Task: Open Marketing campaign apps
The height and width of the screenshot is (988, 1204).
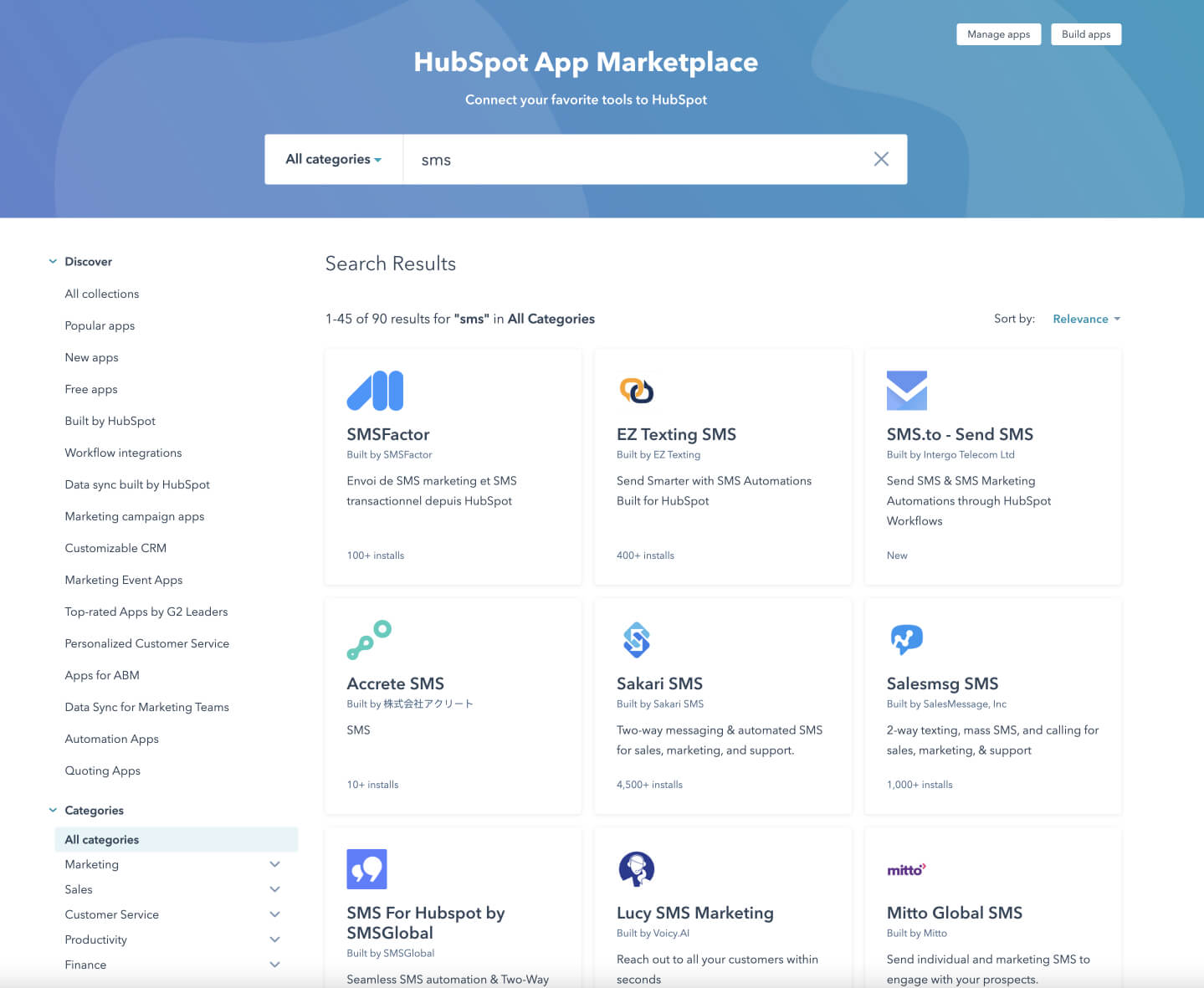Action: click(x=135, y=516)
